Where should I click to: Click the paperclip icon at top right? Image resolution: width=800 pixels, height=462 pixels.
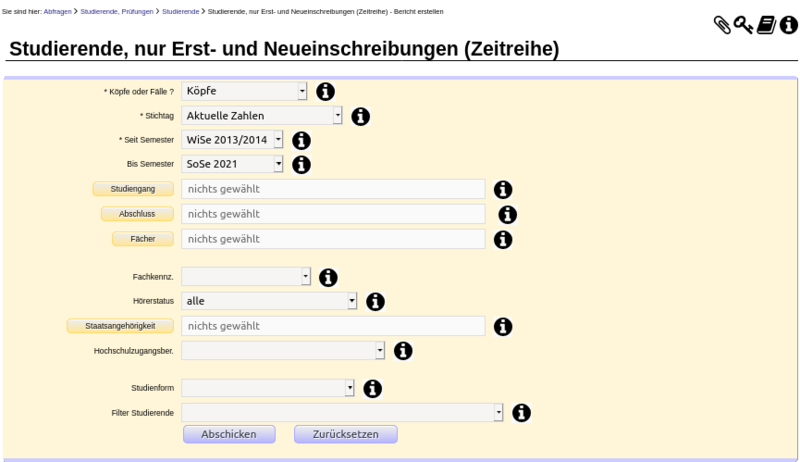[722, 25]
